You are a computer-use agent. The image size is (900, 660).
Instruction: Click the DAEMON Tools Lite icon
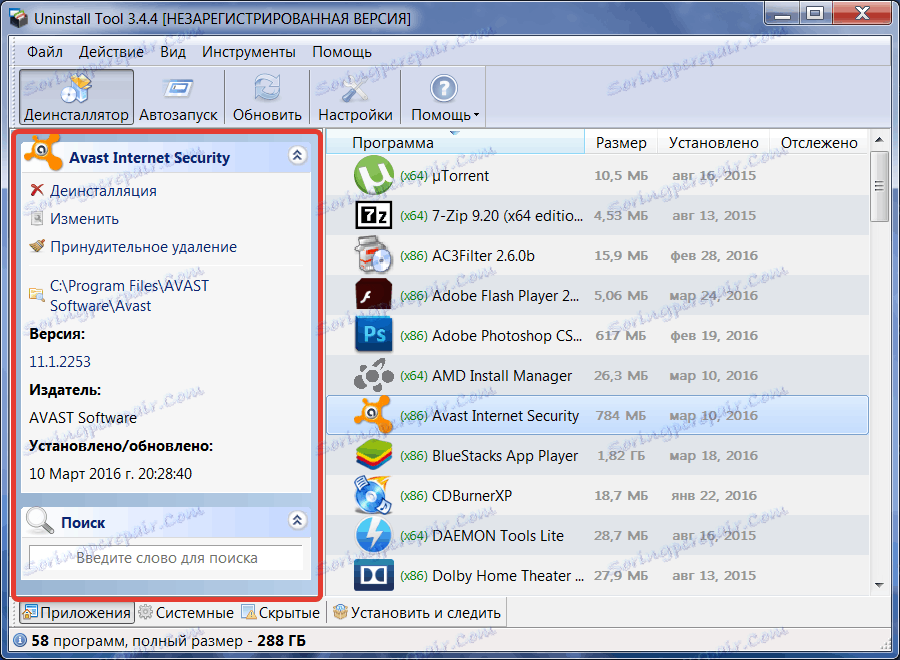[x=374, y=535]
